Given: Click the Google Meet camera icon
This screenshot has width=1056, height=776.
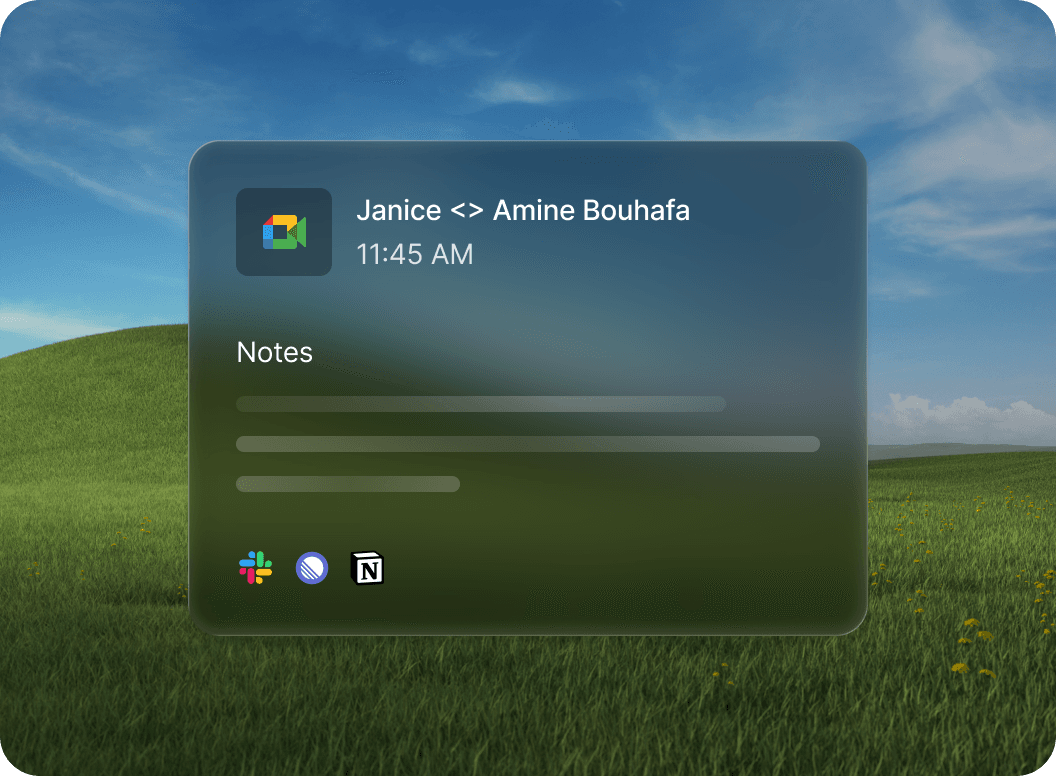Looking at the screenshot, I should pyautogui.click(x=284, y=232).
